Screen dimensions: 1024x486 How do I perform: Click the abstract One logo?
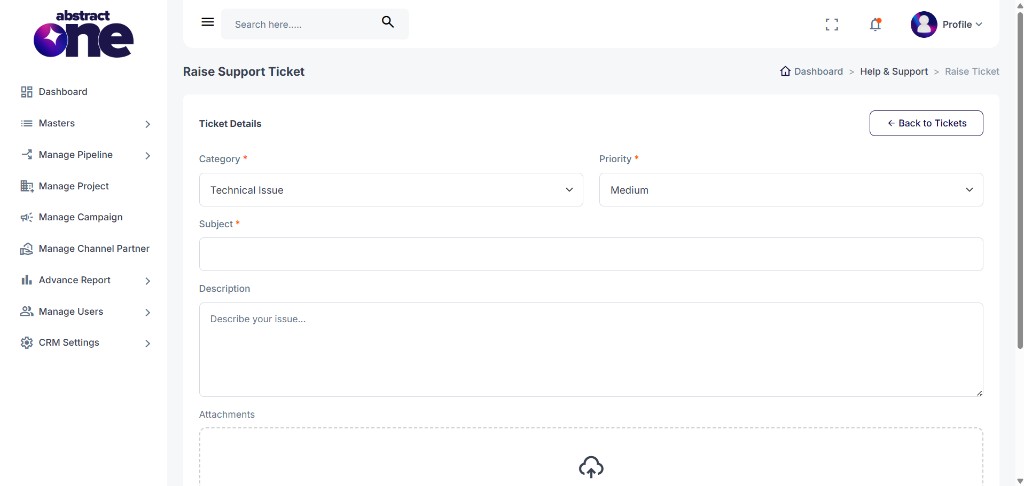84,35
